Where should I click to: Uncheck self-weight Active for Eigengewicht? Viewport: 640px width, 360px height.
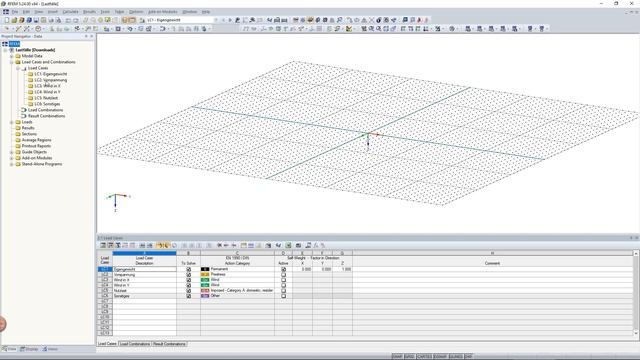pos(284,269)
